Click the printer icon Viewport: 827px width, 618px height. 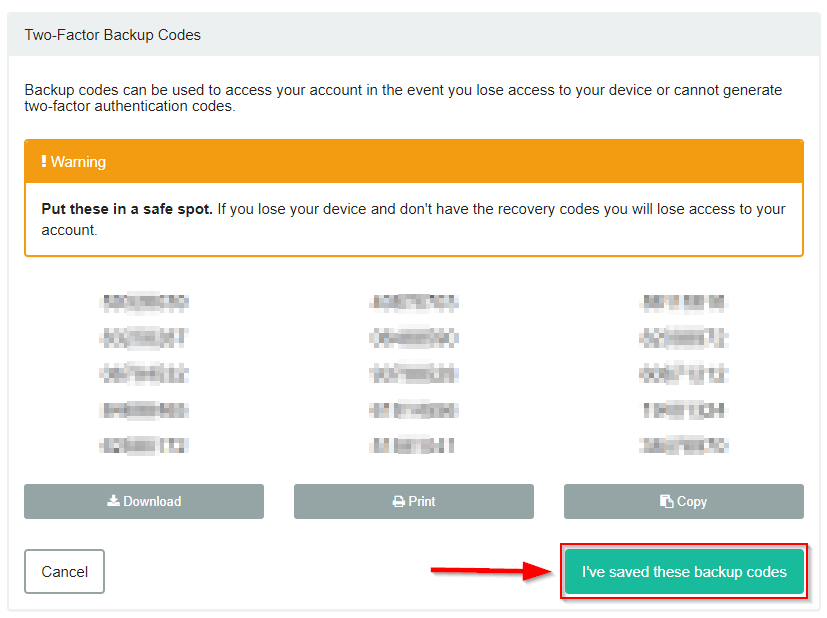399,501
